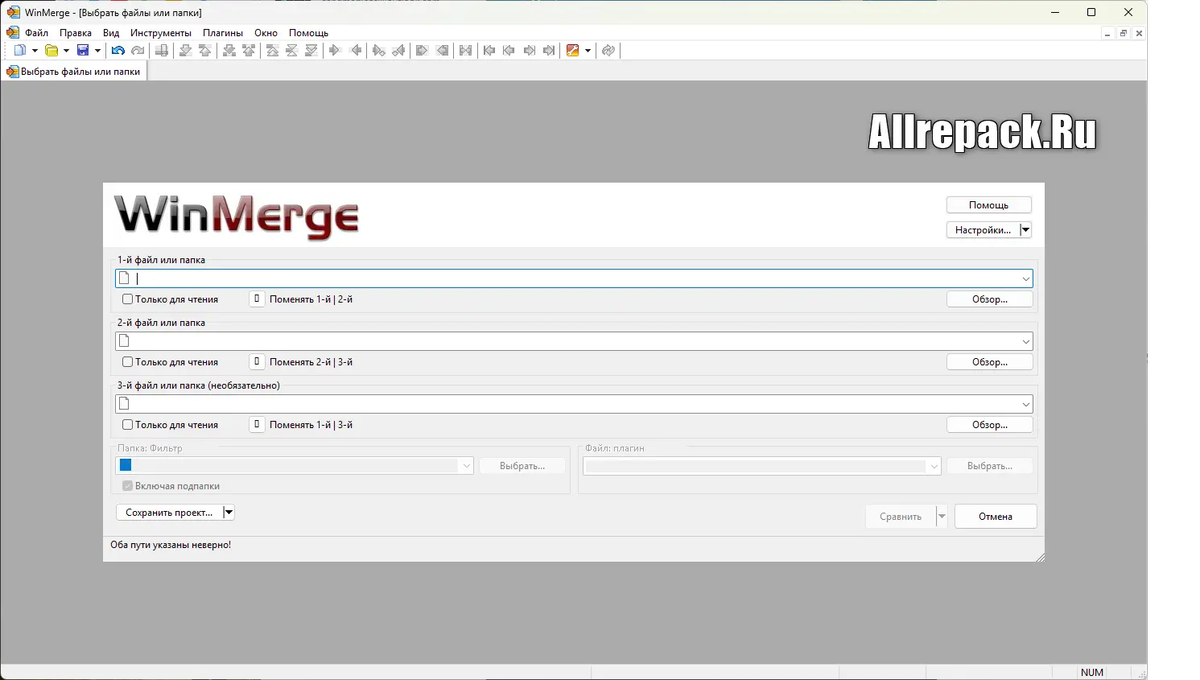
Task: Click the swap icon beside 'Поменять 1-й | 3-й'
Action: pos(257,425)
